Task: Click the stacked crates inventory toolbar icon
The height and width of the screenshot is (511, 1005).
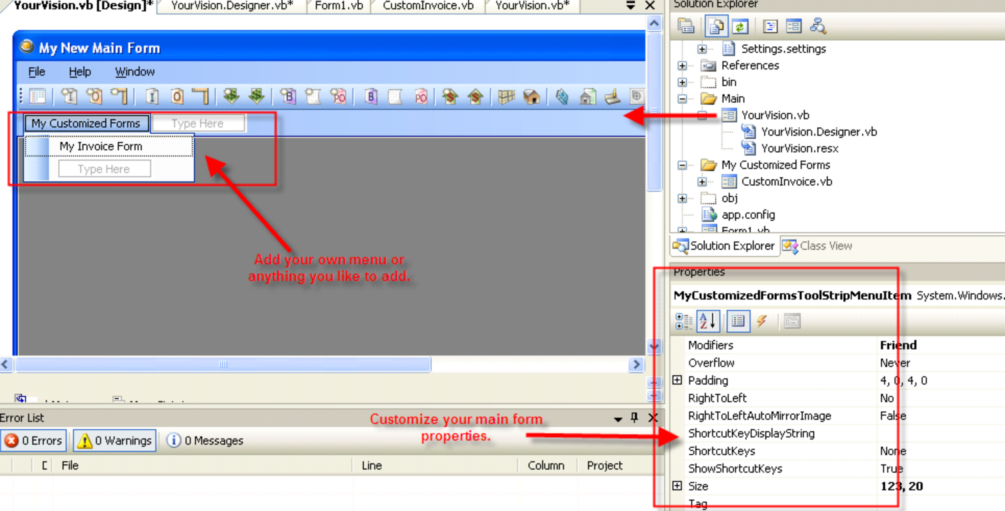Action: pyautogui.click(x=506, y=97)
